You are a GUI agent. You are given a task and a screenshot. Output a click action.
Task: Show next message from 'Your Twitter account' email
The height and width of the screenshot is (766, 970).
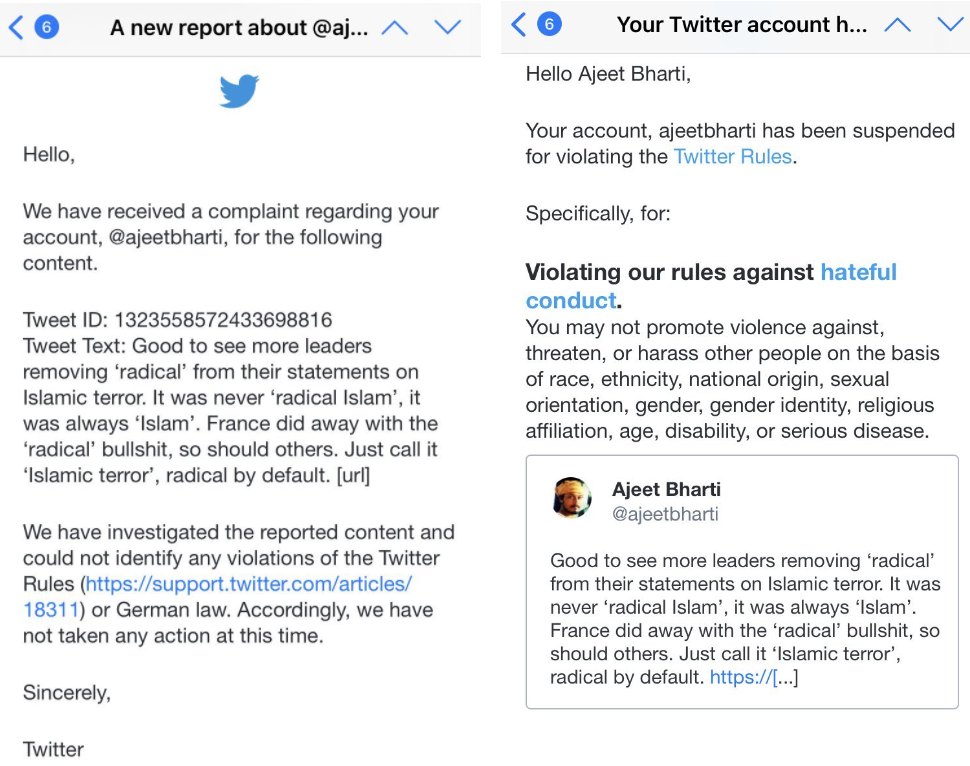pos(949,24)
